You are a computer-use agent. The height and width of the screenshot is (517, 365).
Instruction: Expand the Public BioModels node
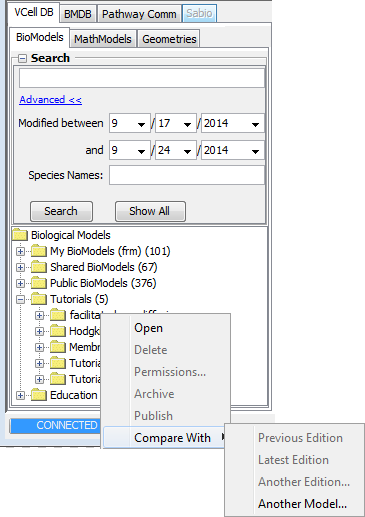tap(20, 283)
